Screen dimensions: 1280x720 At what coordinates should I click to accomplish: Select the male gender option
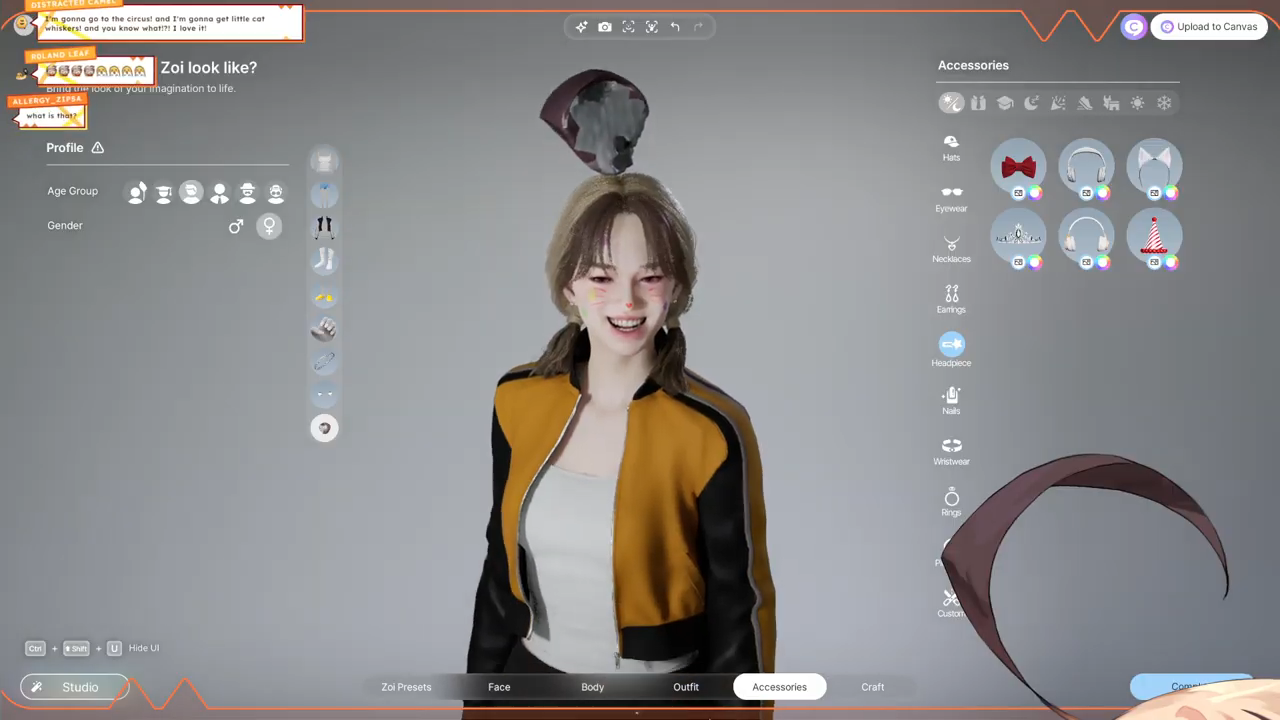(236, 226)
